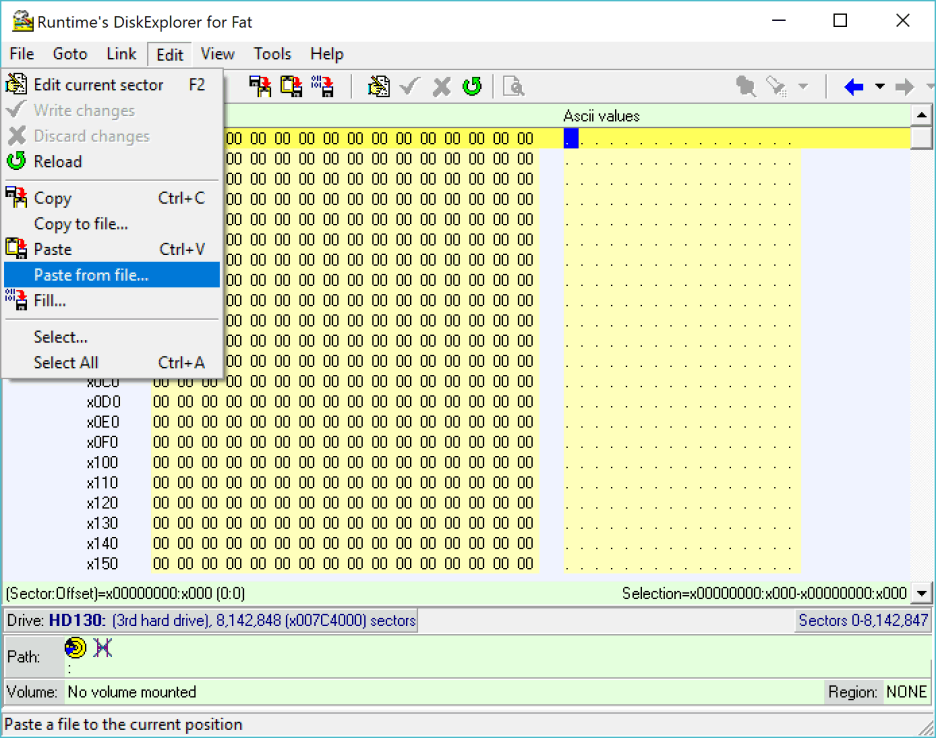936x738 pixels.
Task: Click the yellow drive icon in Path
Action: point(76,649)
